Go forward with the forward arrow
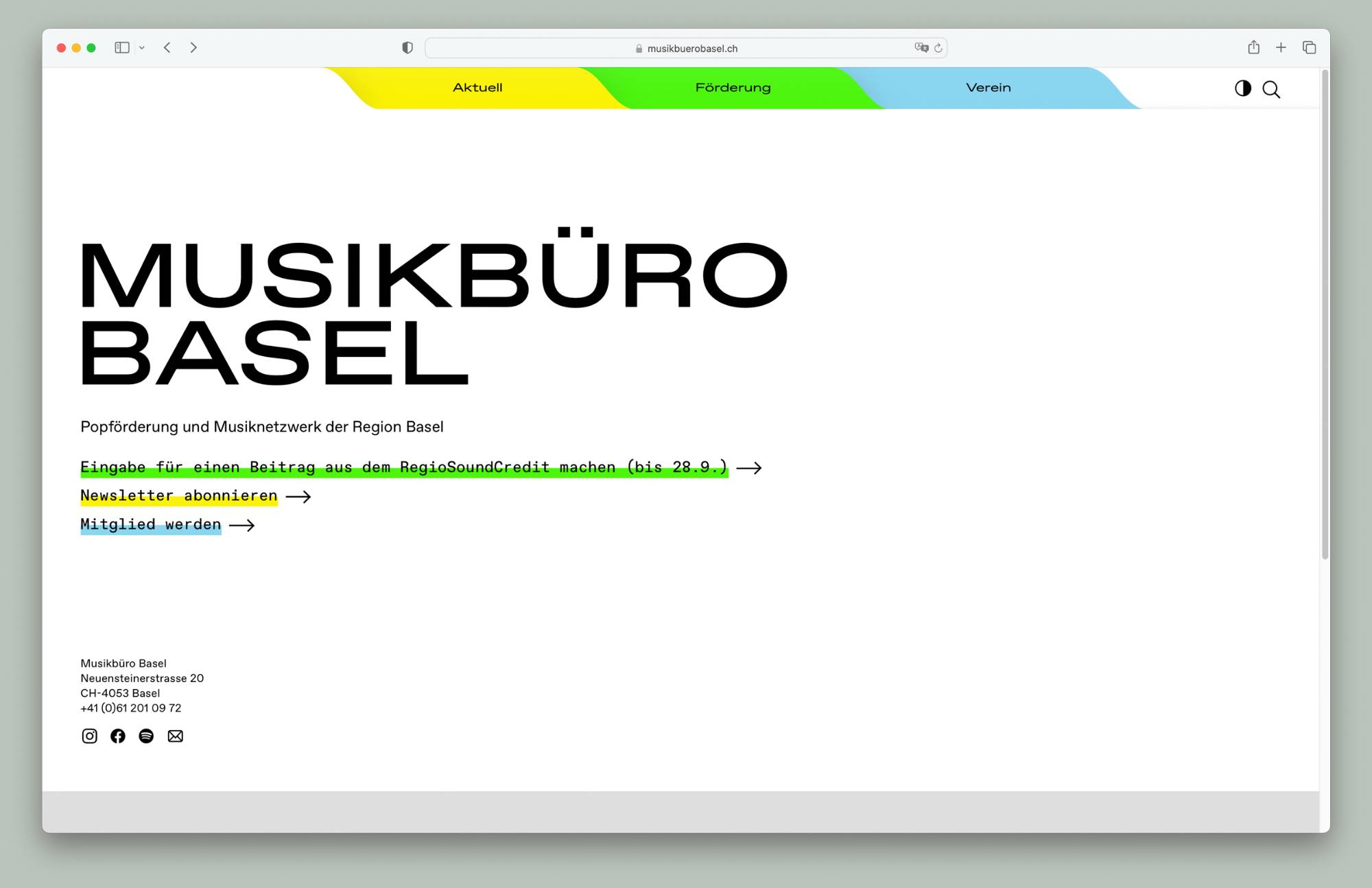 tap(193, 47)
